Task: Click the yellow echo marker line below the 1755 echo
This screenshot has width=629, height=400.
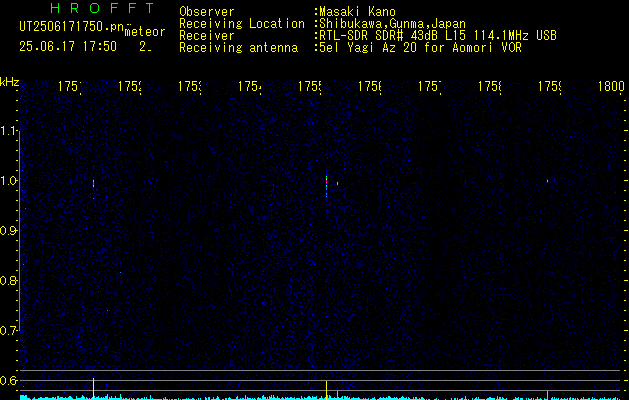Action: [327, 390]
